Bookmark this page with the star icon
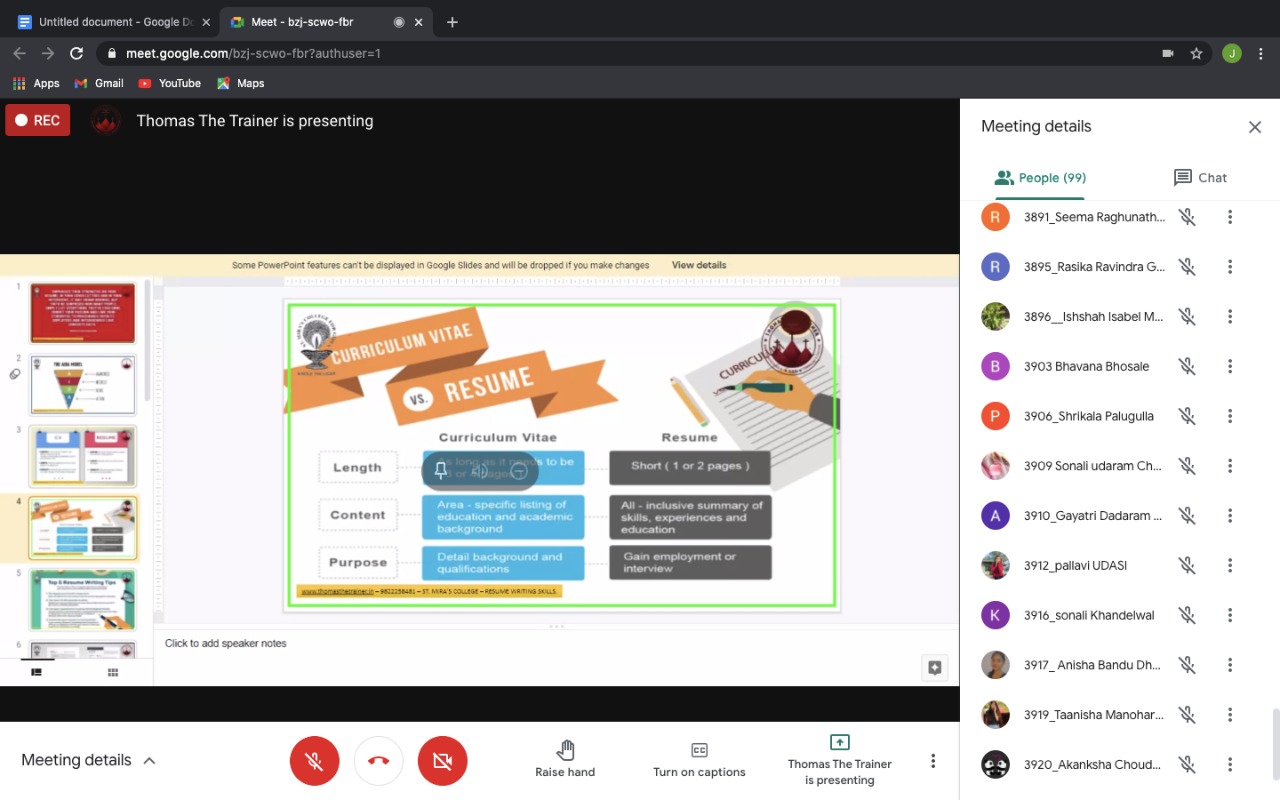The height and width of the screenshot is (800, 1280). point(1196,53)
